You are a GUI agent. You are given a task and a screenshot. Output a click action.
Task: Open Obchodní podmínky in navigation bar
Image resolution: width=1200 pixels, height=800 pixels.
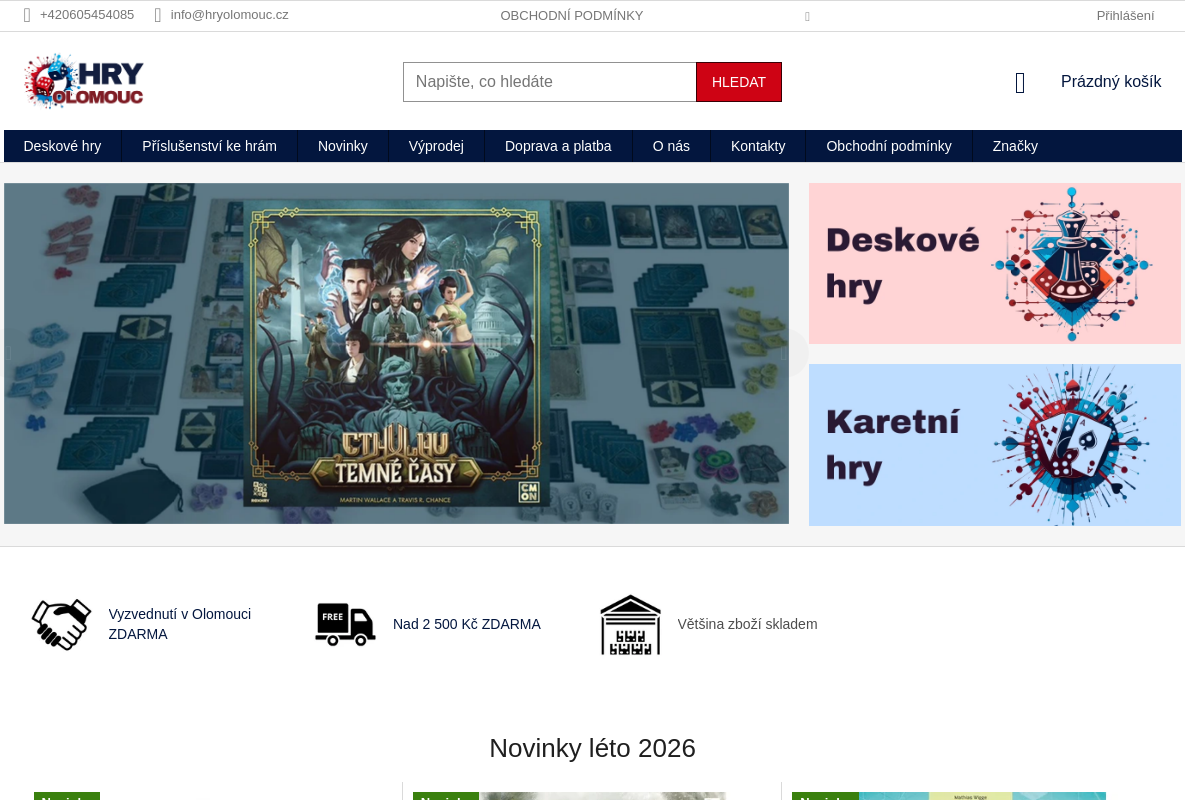coord(889,146)
